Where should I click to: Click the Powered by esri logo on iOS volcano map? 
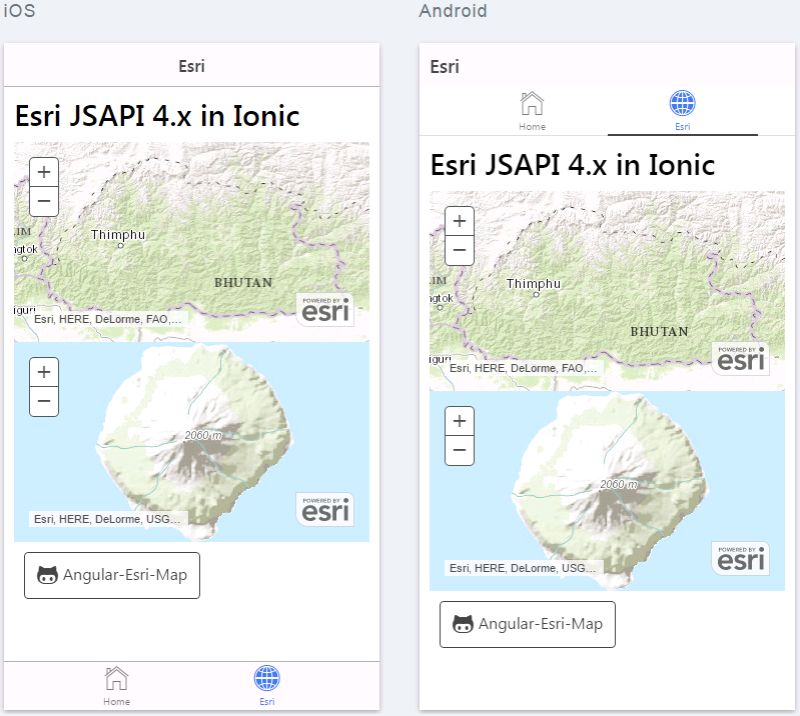[x=327, y=508]
